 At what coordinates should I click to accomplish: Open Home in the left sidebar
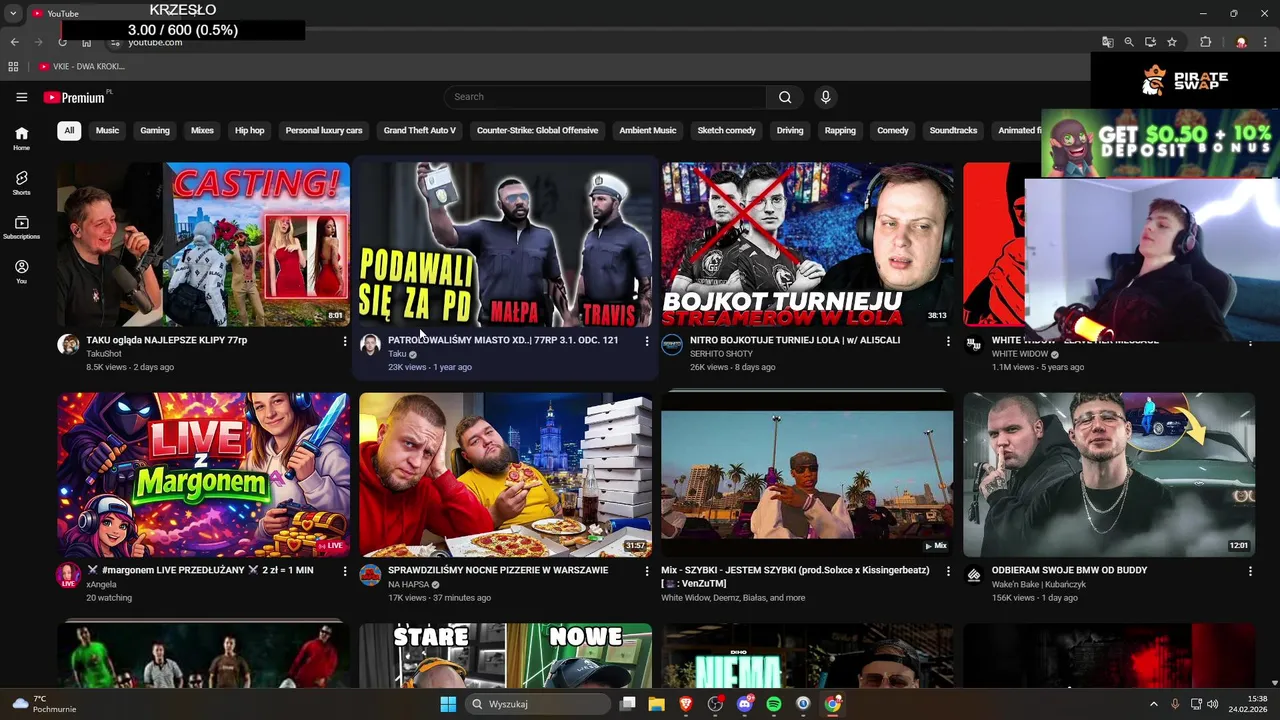tap(21, 138)
